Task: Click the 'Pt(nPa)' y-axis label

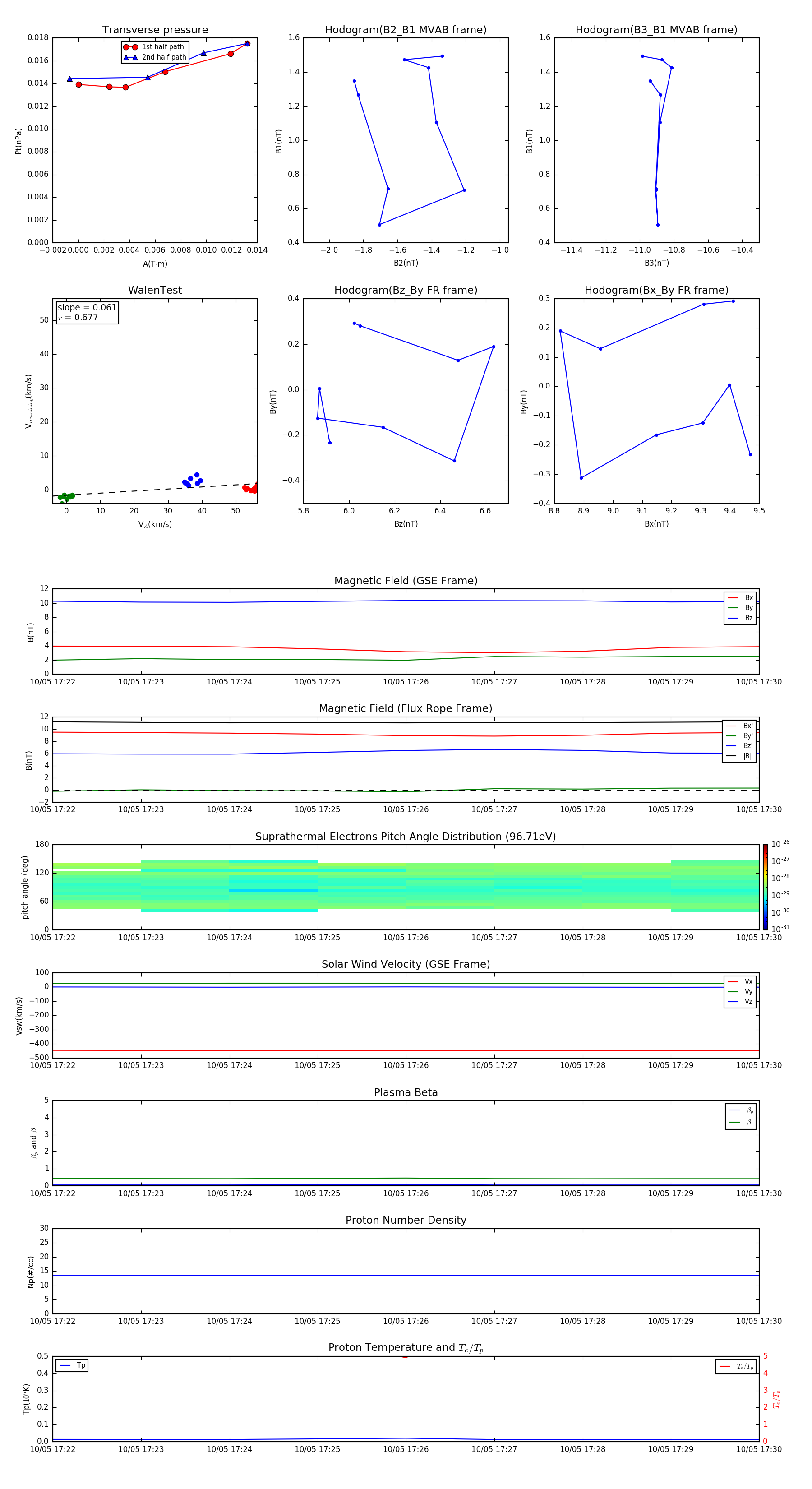Action: click(18, 140)
